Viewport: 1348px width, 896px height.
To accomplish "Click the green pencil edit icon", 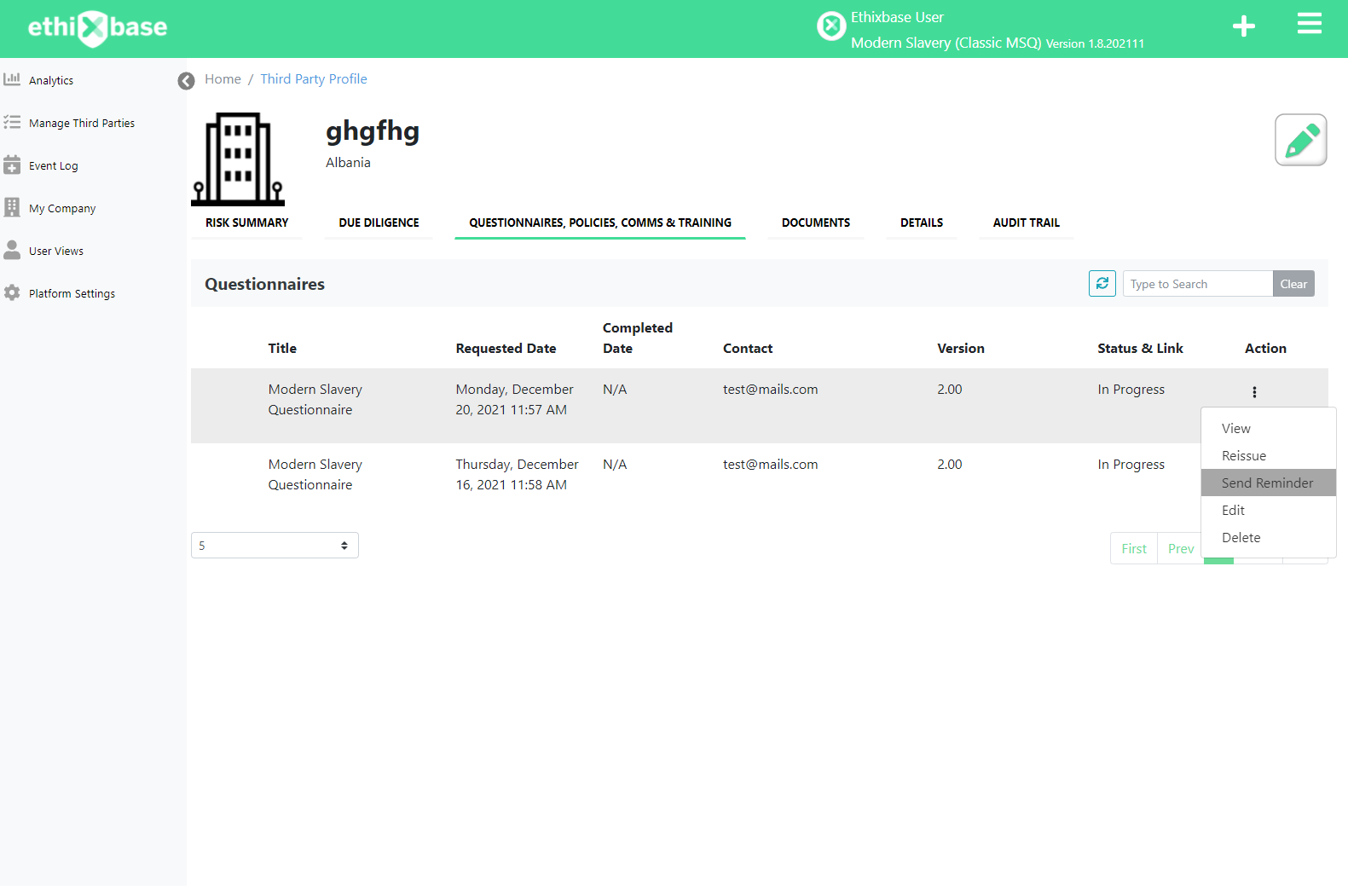I will tap(1301, 140).
